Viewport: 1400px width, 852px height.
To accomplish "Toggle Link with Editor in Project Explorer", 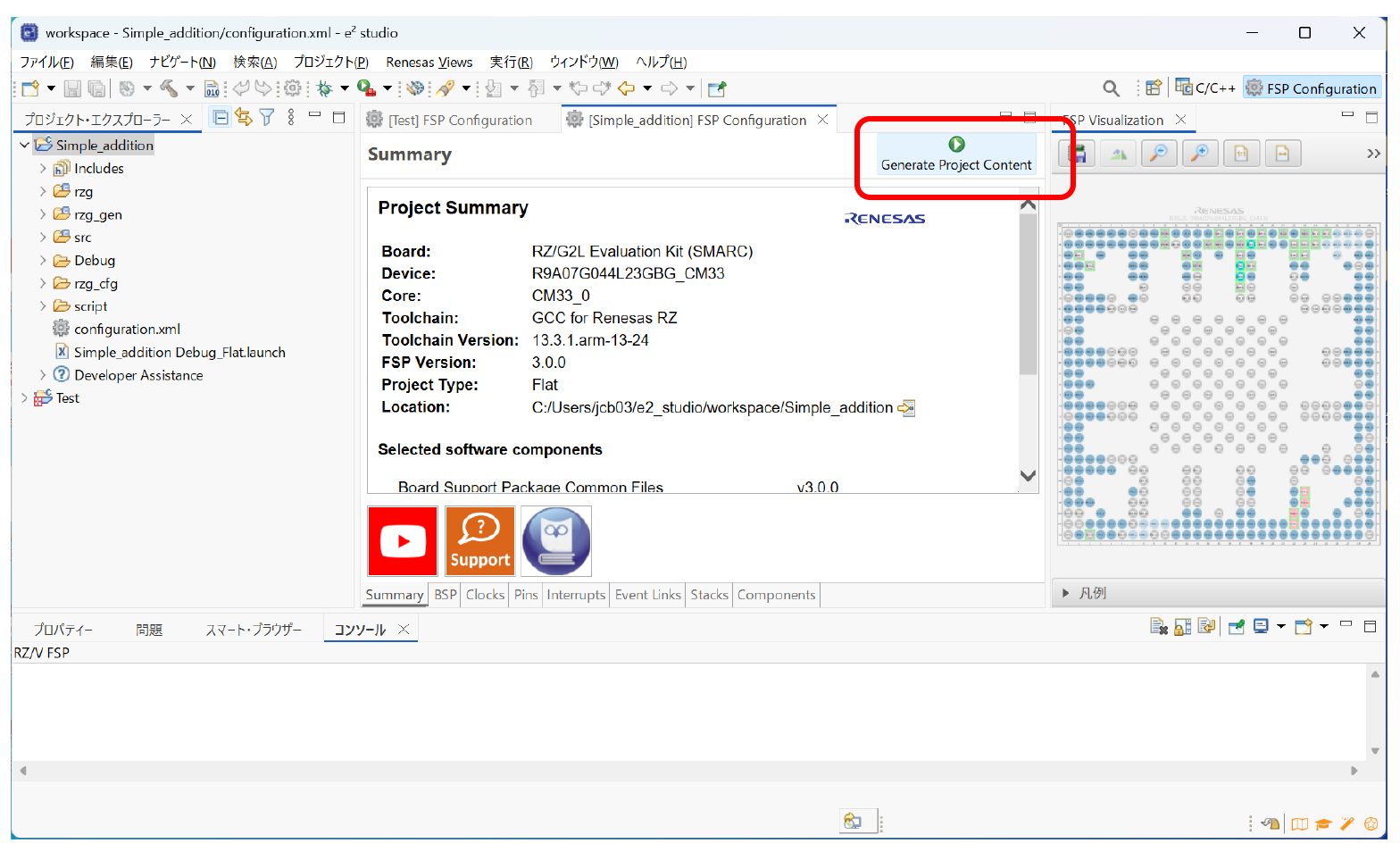I will (243, 117).
